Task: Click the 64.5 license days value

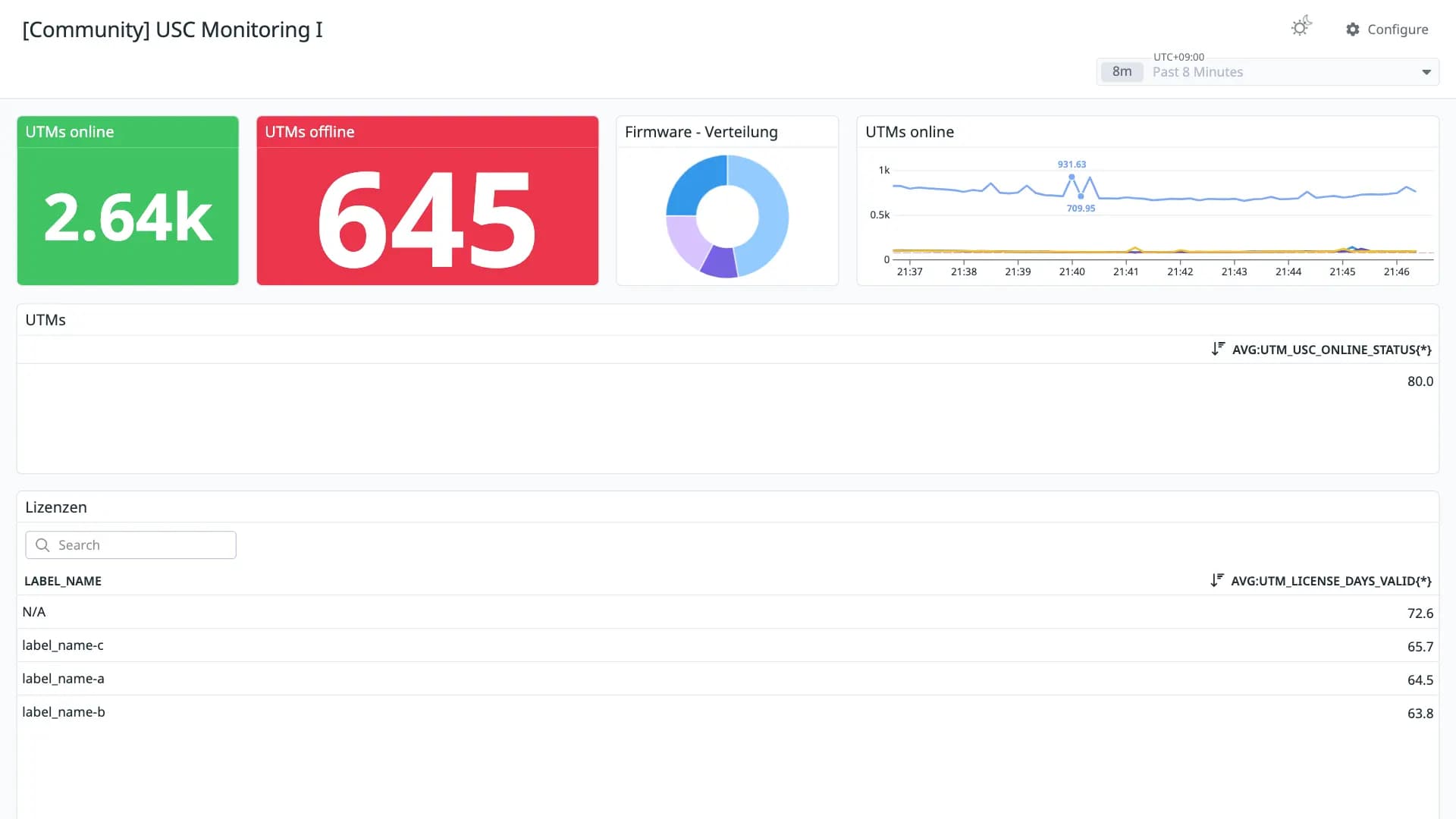Action: coord(1420,680)
